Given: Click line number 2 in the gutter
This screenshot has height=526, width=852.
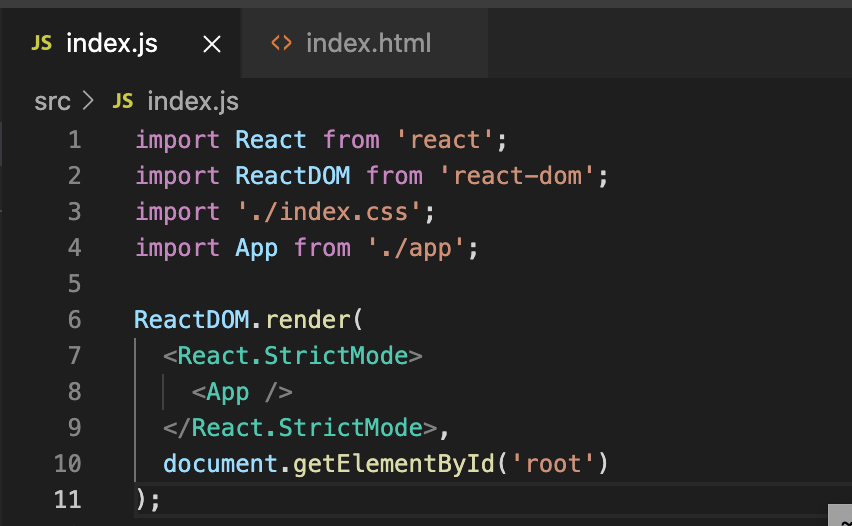Looking at the screenshot, I should [75, 176].
